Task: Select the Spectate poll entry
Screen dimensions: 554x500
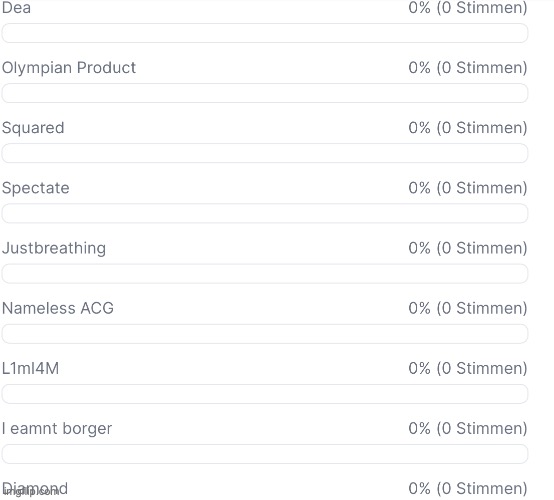Action: [35, 188]
